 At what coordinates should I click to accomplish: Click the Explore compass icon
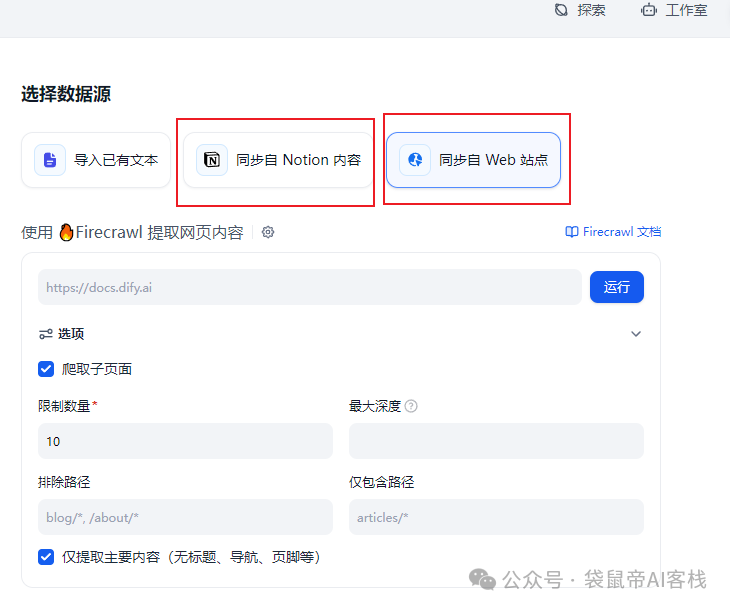click(x=561, y=10)
